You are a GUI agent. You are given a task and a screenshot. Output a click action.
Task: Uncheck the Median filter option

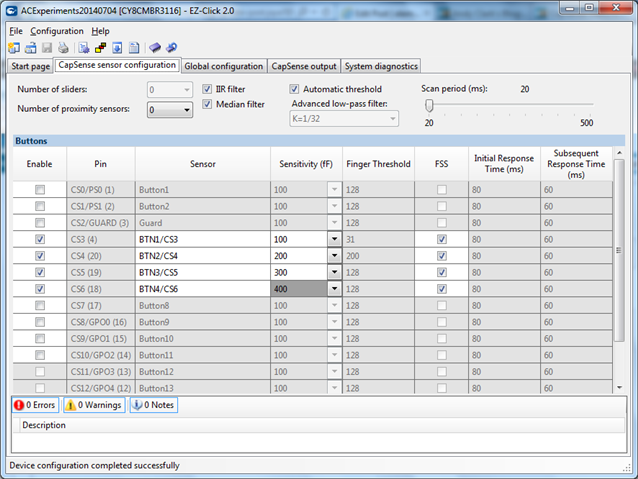point(208,104)
